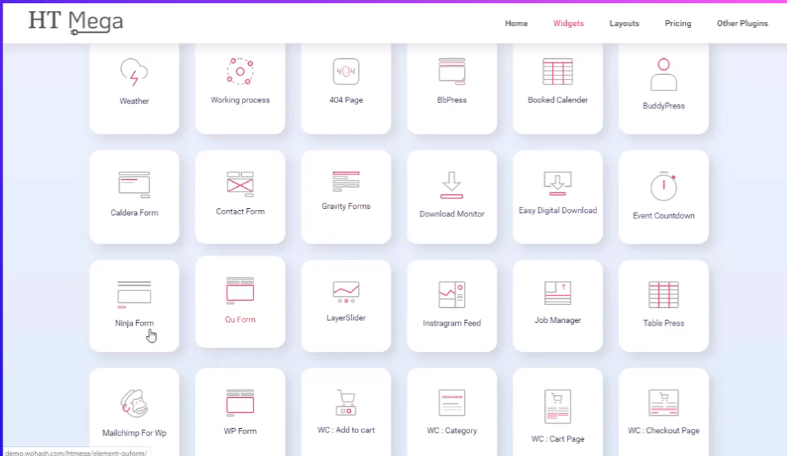Click the 404 Page label text
Image resolution: width=787 pixels, height=456 pixels.
(x=346, y=100)
